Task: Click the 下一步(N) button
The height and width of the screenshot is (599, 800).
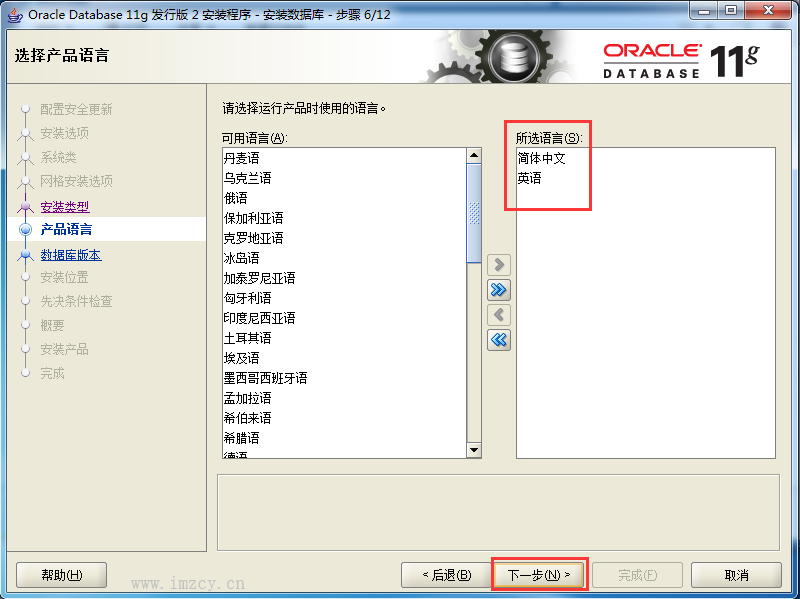Action: [539, 575]
